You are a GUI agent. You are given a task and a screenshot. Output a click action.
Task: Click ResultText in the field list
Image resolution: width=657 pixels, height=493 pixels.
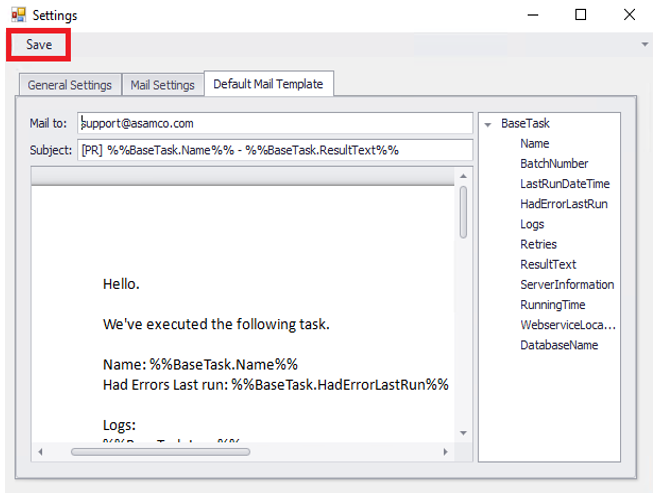point(548,264)
